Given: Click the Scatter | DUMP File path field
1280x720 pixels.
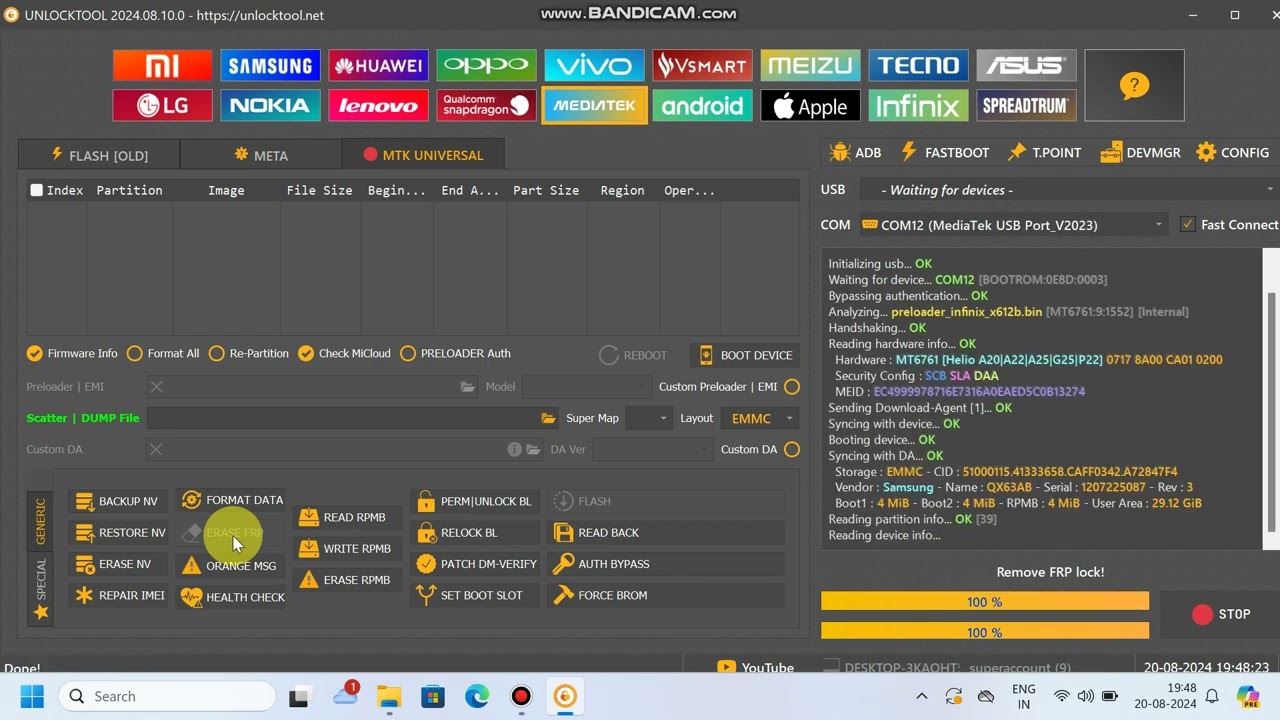Looking at the screenshot, I should tap(343, 418).
